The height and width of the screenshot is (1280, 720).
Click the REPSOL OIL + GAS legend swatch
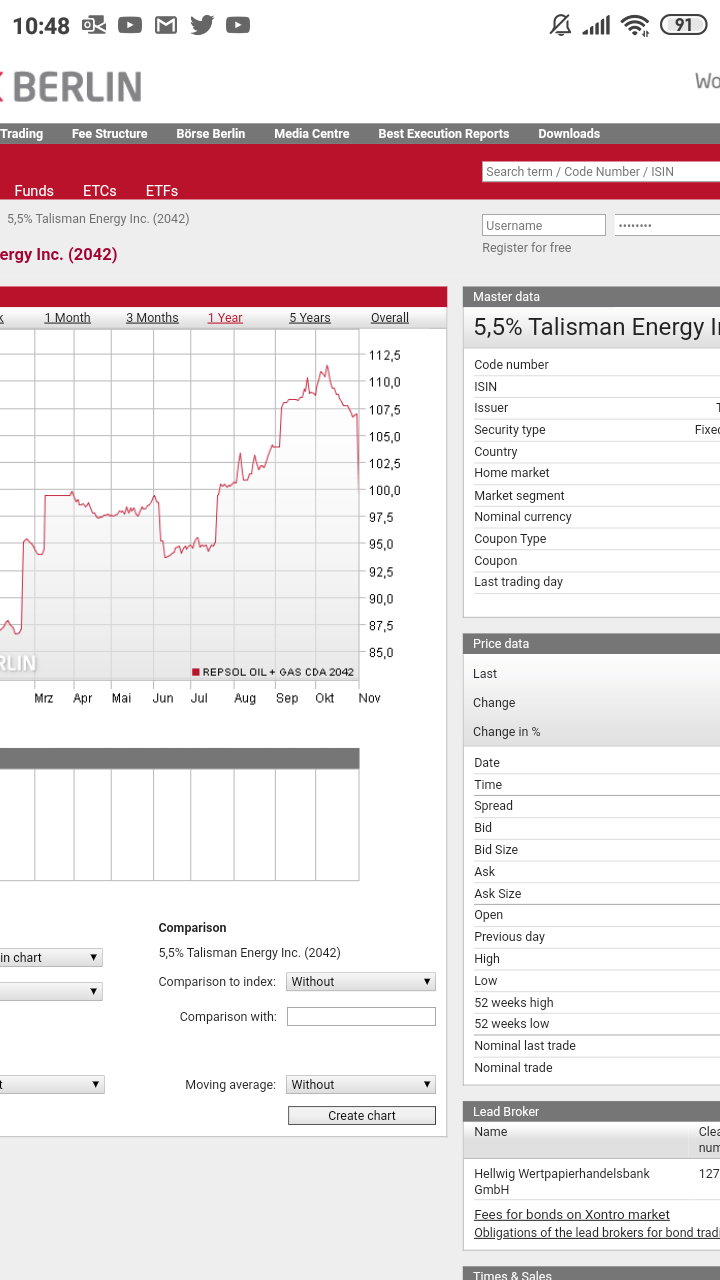pyautogui.click(x=196, y=672)
